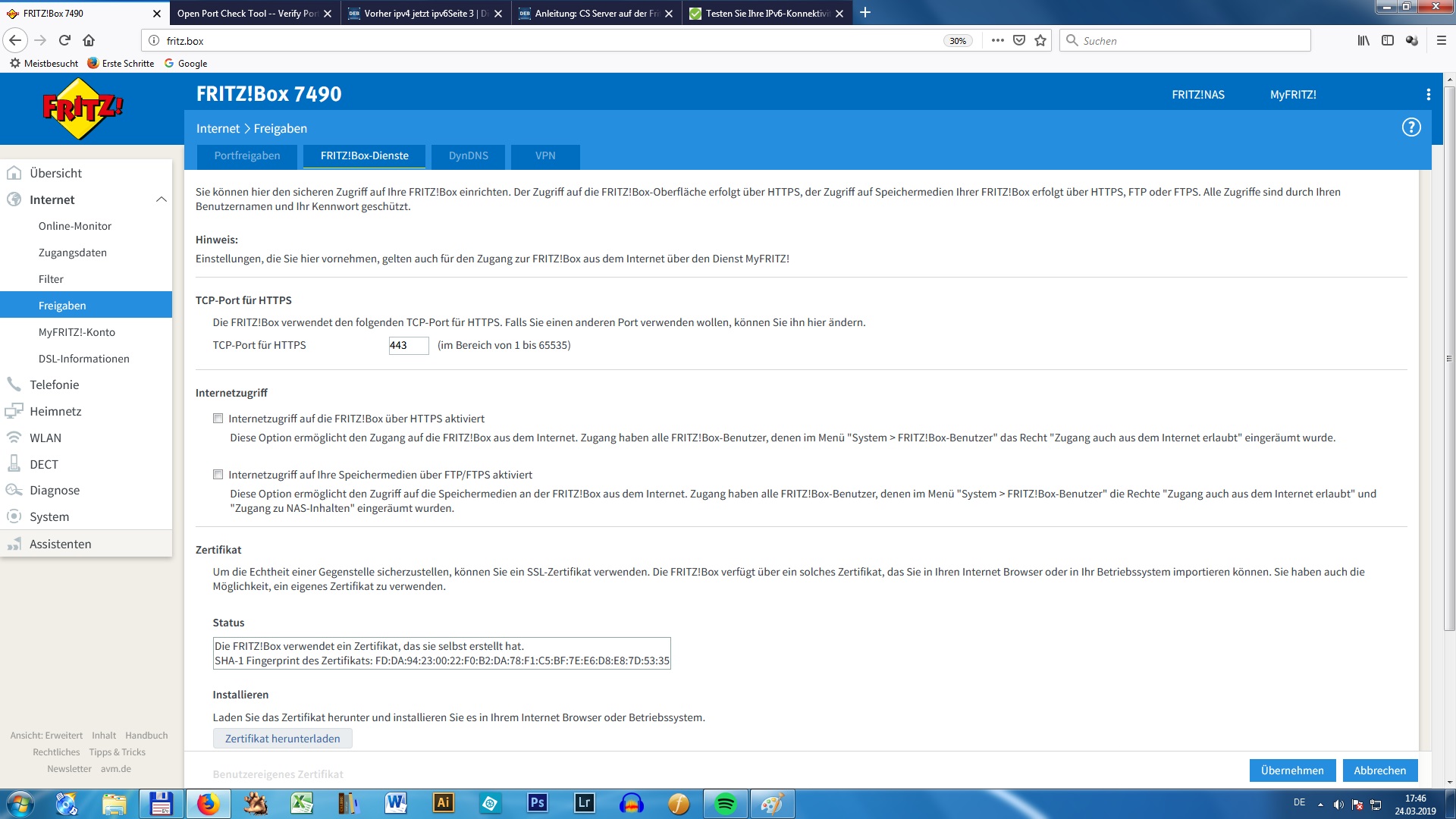
Task: Switch to Vorher ipv4 jetzt ipv6 browser tab
Action: (425, 13)
